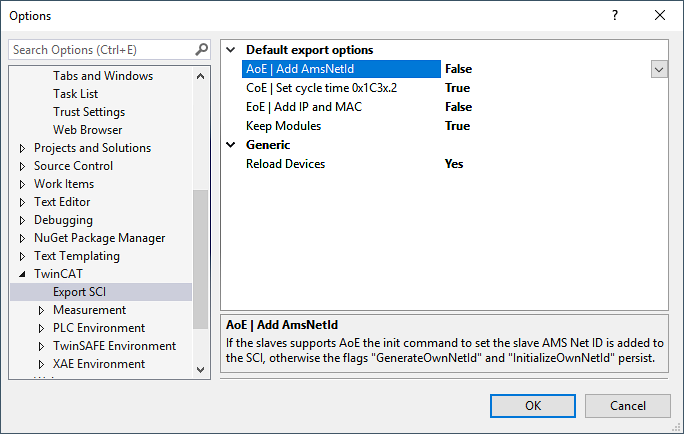Expand the Projects and Solutions node
The image size is (684, 434).
[23, 148]
